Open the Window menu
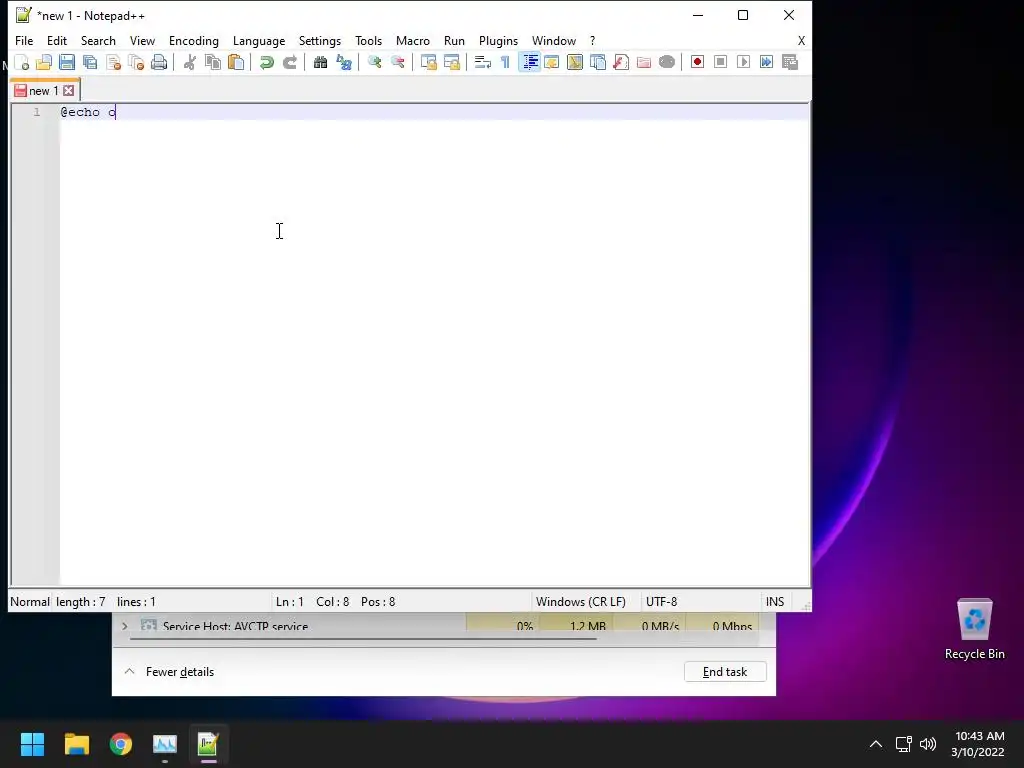 coord(554,40)
